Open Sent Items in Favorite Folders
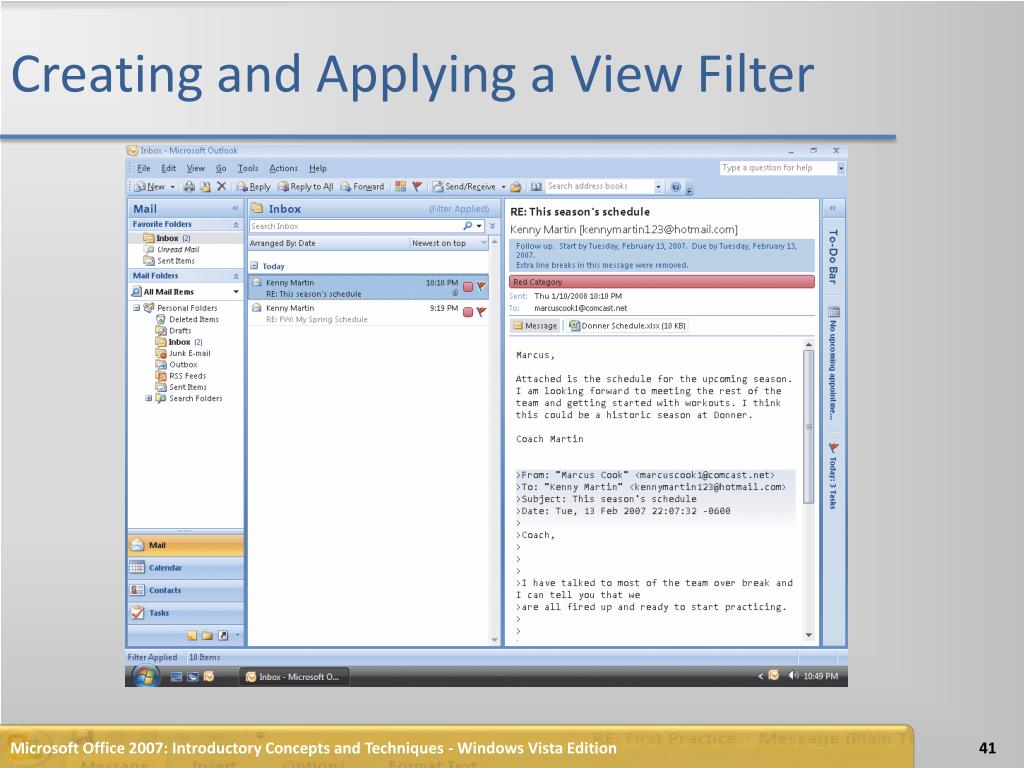This screenshot has width=1024, height=768. pos(176,261)
